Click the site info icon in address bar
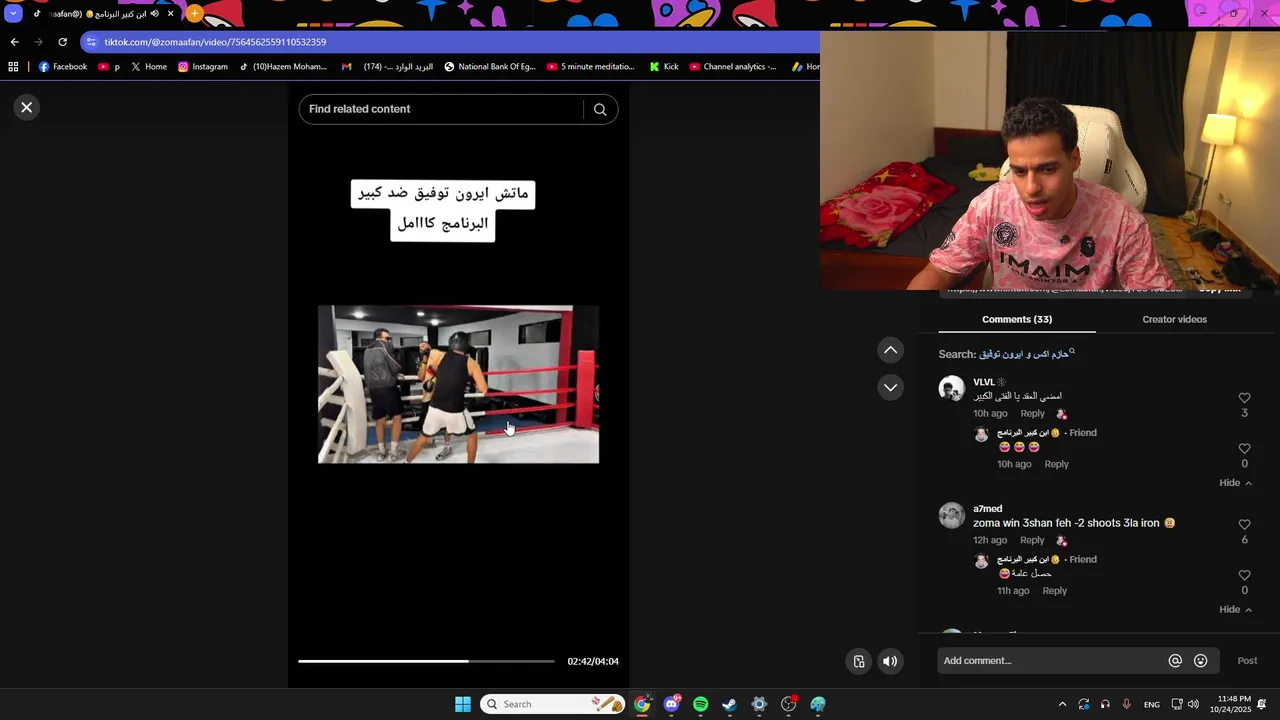 (91, 42)
